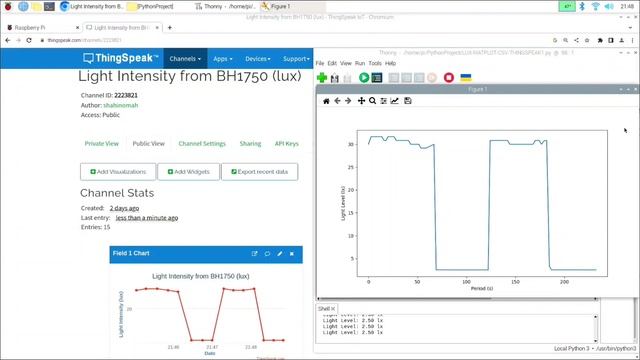
Task: Click the Chromium address bar URL
Action: click(x=84, y=40)
